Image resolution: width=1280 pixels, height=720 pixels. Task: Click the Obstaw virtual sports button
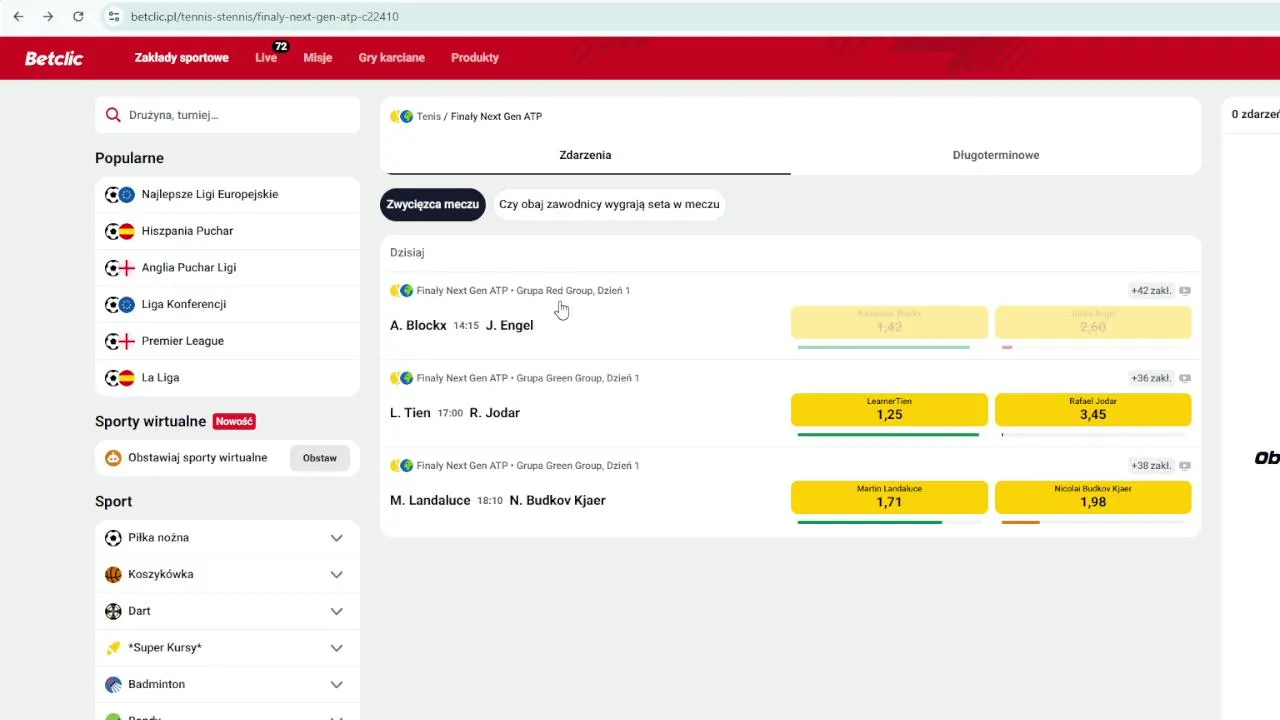(x=320, y=458)
